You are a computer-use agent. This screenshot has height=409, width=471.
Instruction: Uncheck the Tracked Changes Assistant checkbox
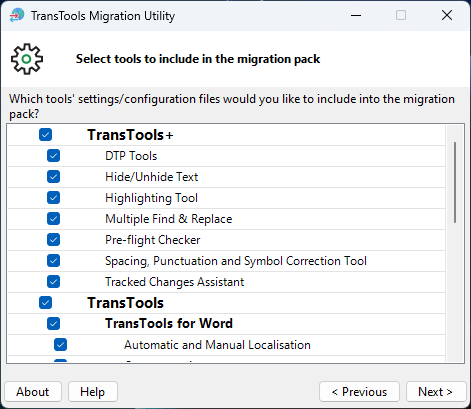coord(53,282)
